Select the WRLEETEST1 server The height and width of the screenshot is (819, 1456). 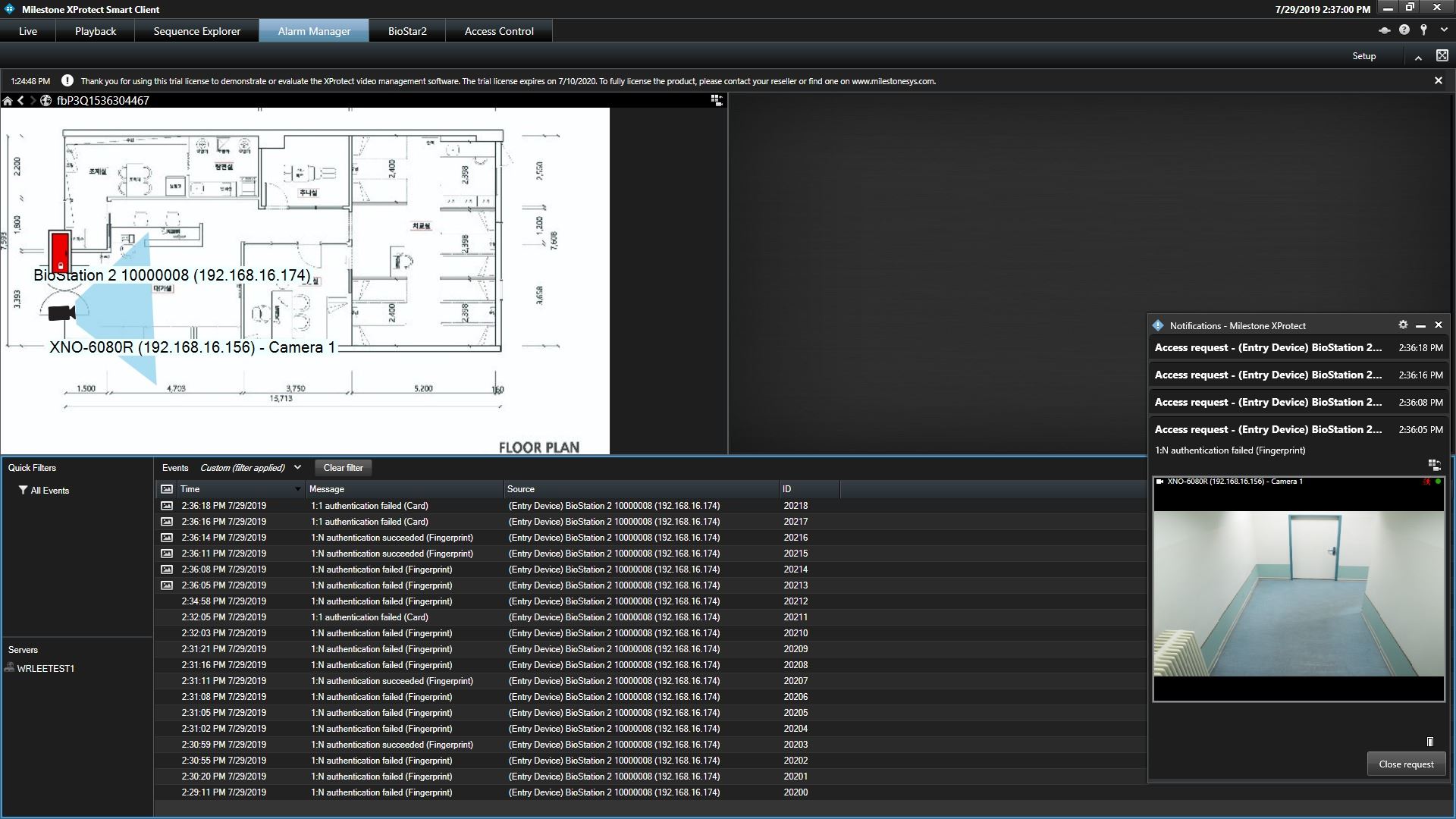(x=45, y=668)
